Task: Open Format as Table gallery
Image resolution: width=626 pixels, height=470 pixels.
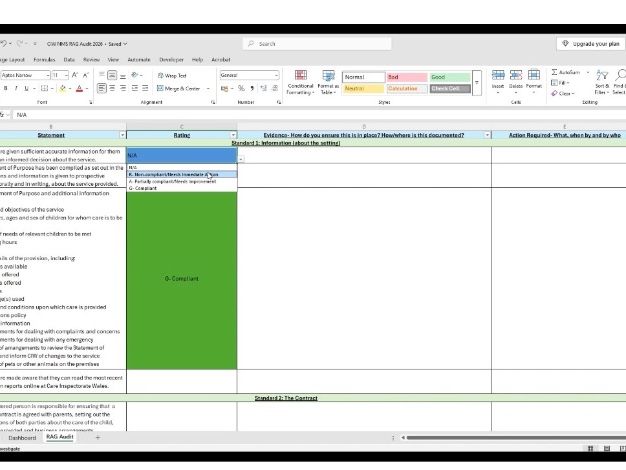Action: tap(328, 82)
